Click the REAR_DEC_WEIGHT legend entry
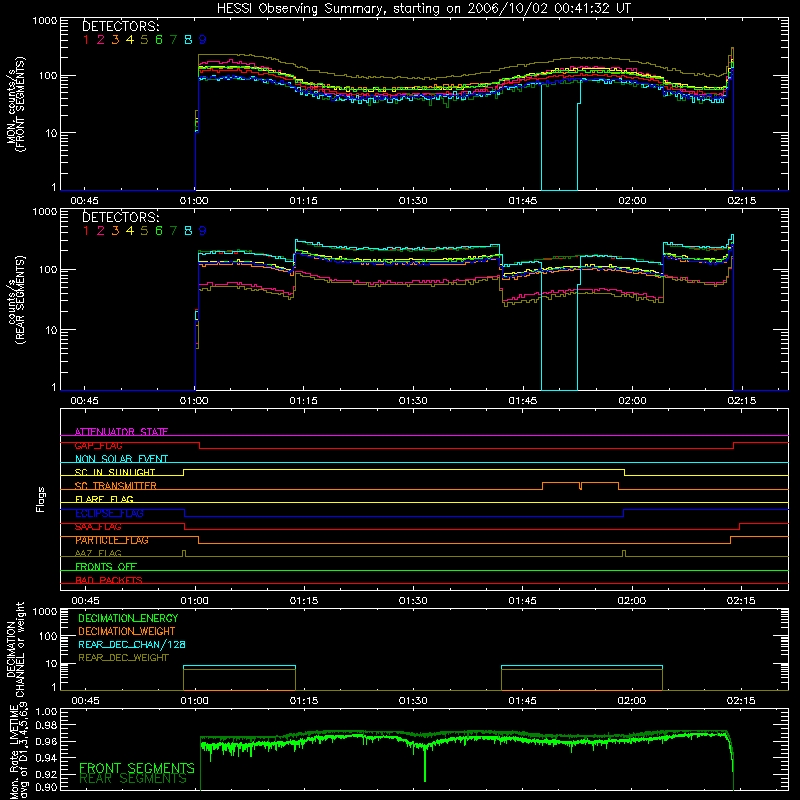Screen dimensions: 800x800 point(123,658)
